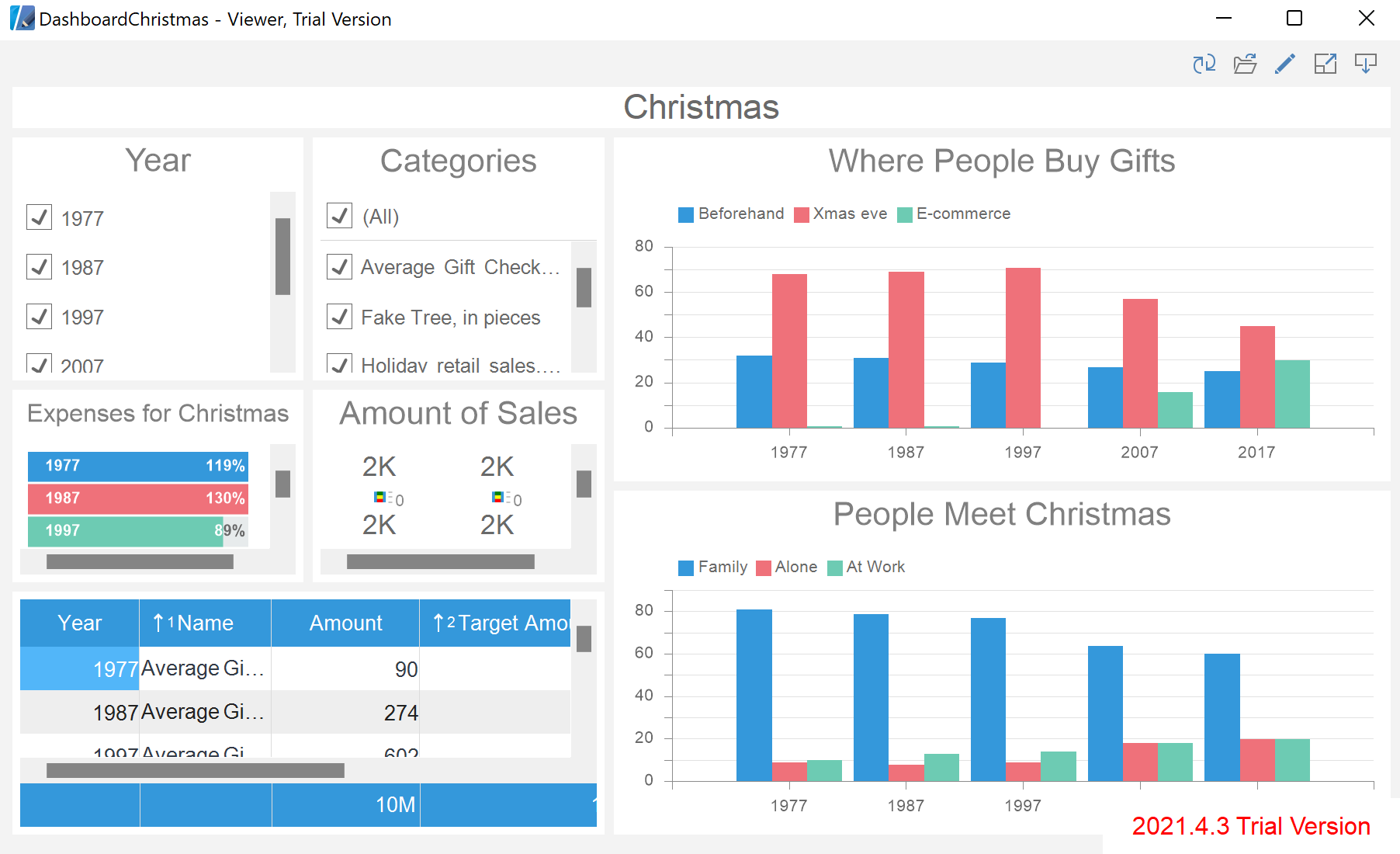Image resolution: width=1400 pixels, height=854 pixels.
Task: Click Year list vertical scrollbar thumb
Action: 282,256
